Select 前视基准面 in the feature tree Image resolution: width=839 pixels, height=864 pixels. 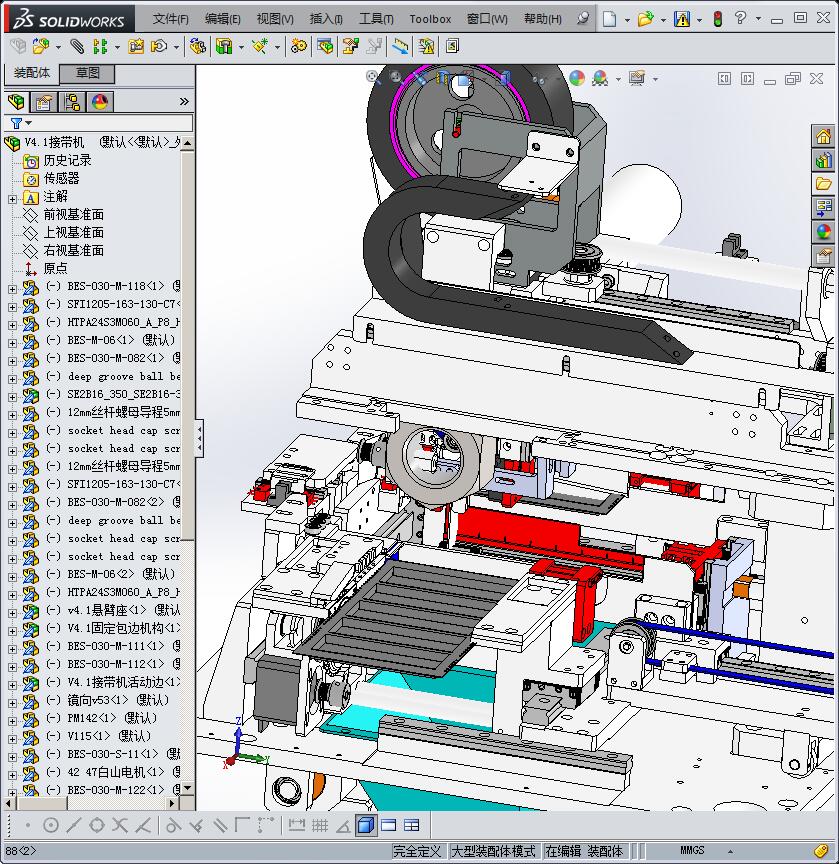[x=73, y=214]
